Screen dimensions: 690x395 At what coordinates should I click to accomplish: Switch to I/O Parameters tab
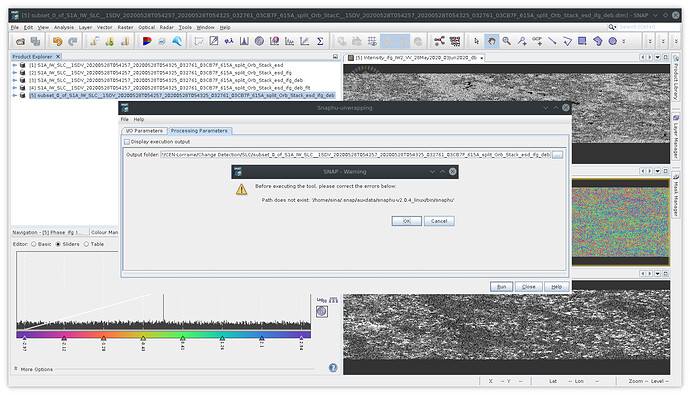[144, 131]
